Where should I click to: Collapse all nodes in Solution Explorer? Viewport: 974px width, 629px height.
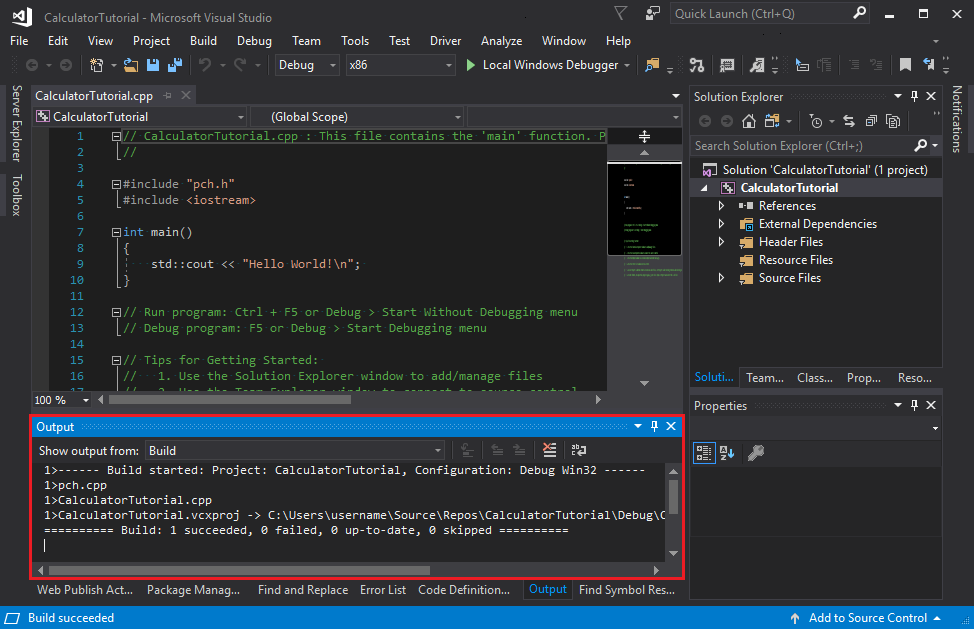point(871,120)
